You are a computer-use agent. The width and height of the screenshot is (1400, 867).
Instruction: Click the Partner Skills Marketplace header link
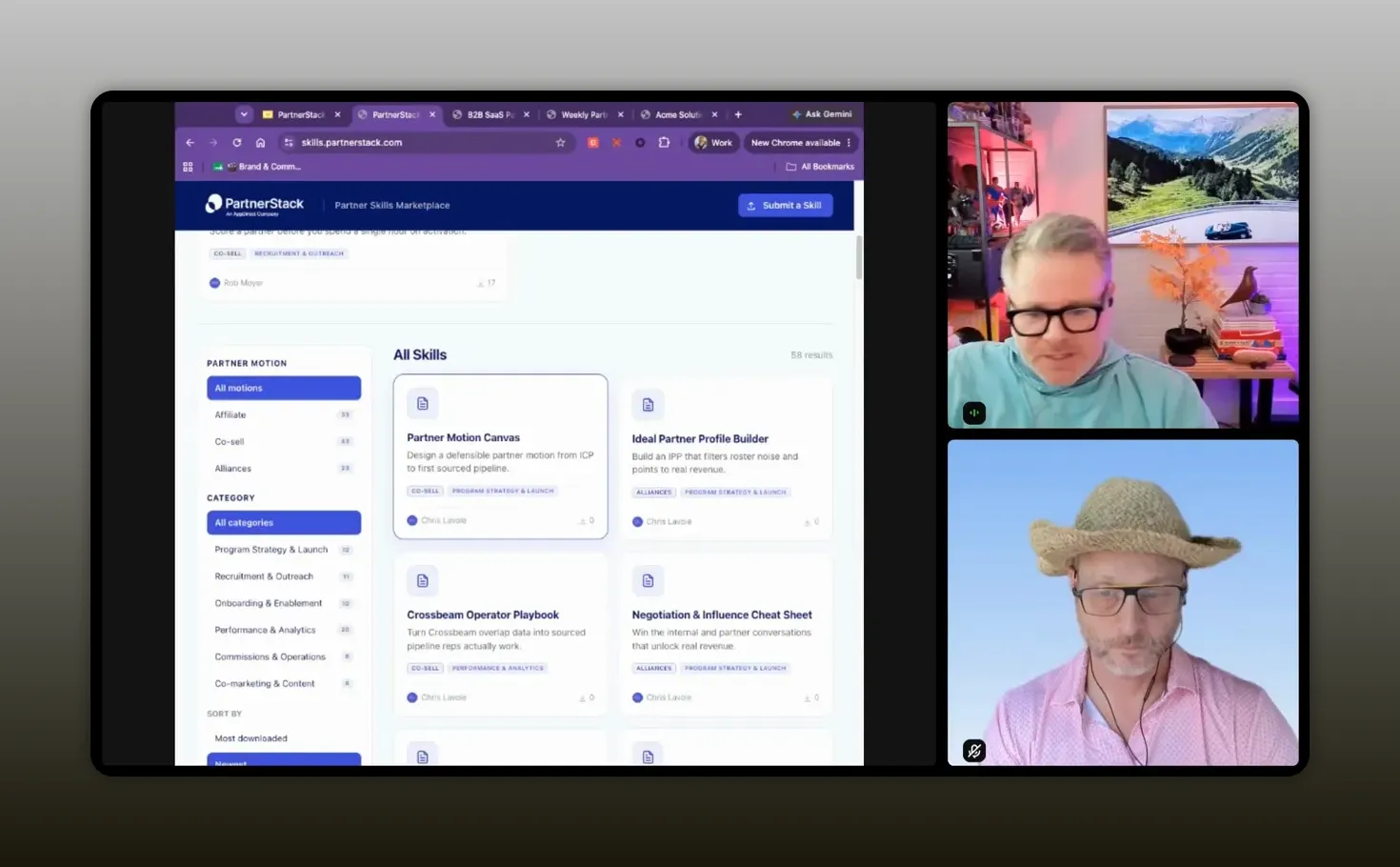(392, 206)
